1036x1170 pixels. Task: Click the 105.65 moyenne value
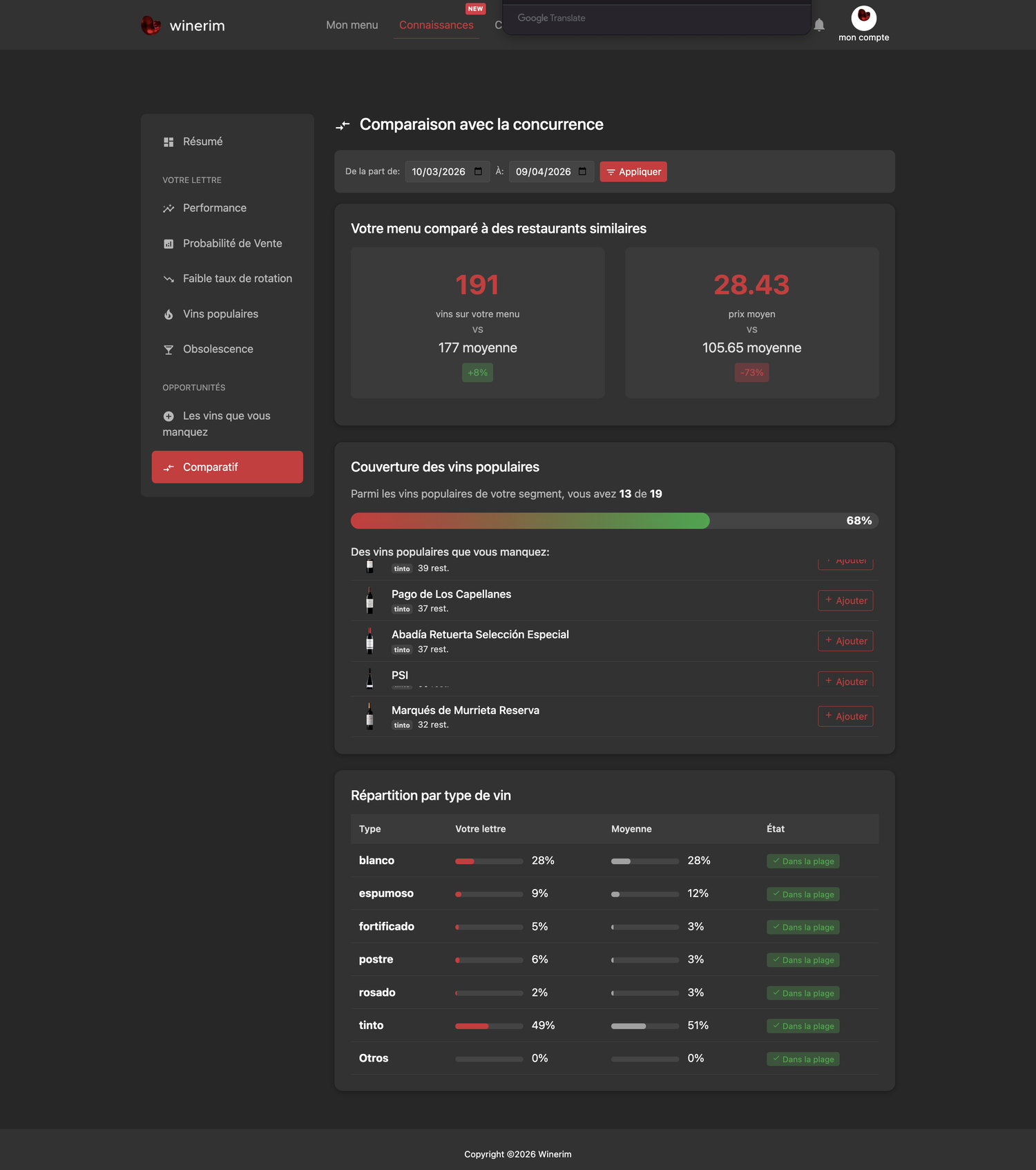point(751,348)
